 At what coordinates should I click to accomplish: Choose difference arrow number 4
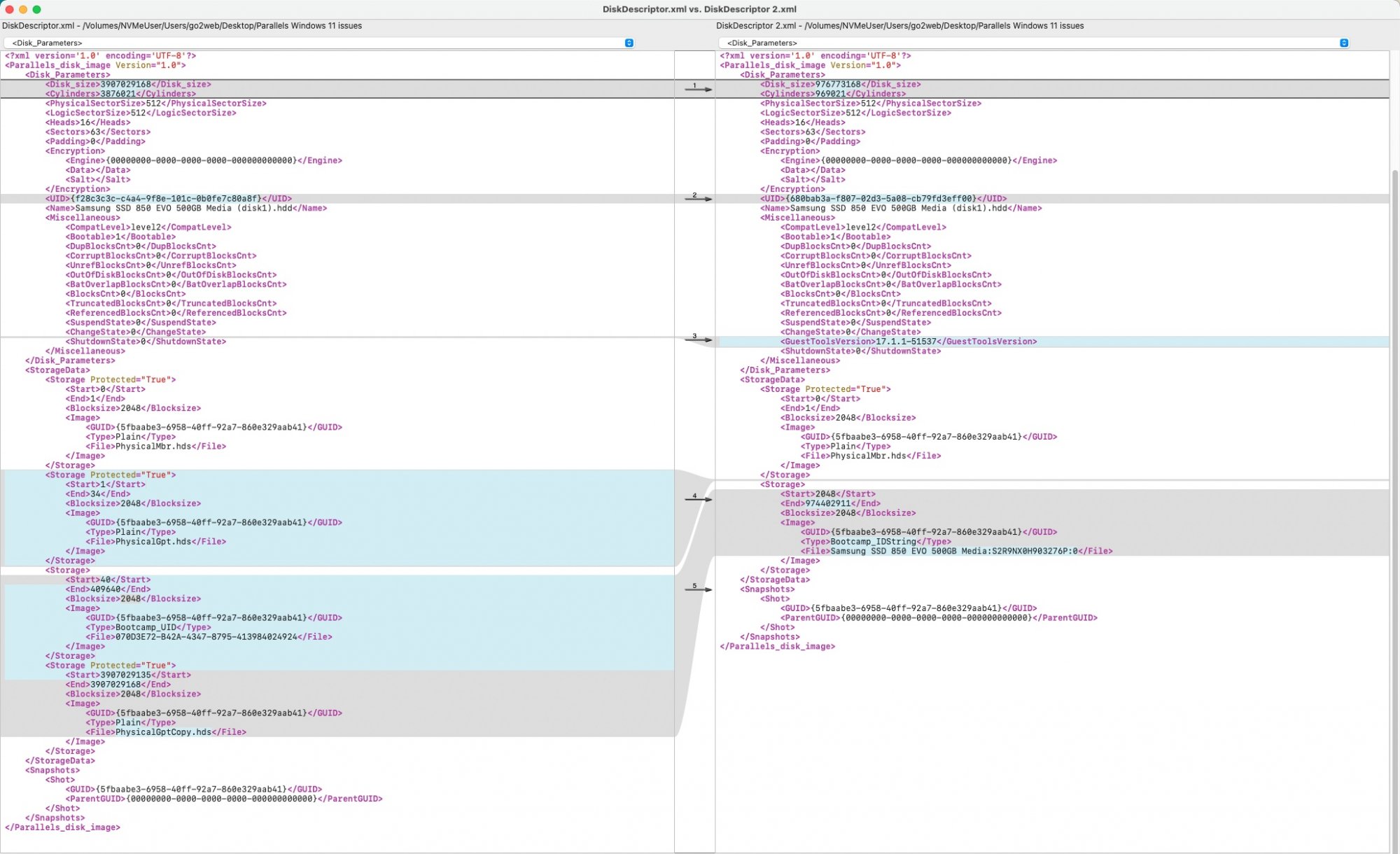point(698,499)
